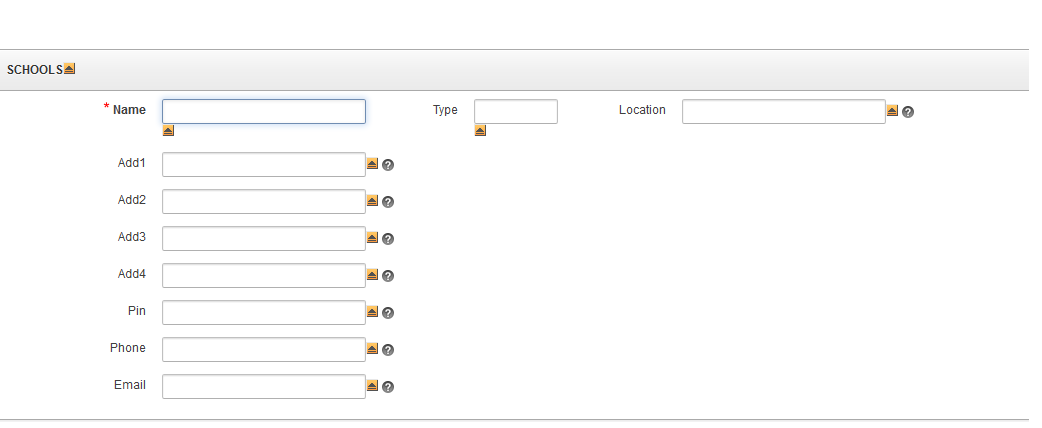Select the Location text field
Image resolution: width=1042 pixels, height=428 pixels.
(x=783, y=112)
